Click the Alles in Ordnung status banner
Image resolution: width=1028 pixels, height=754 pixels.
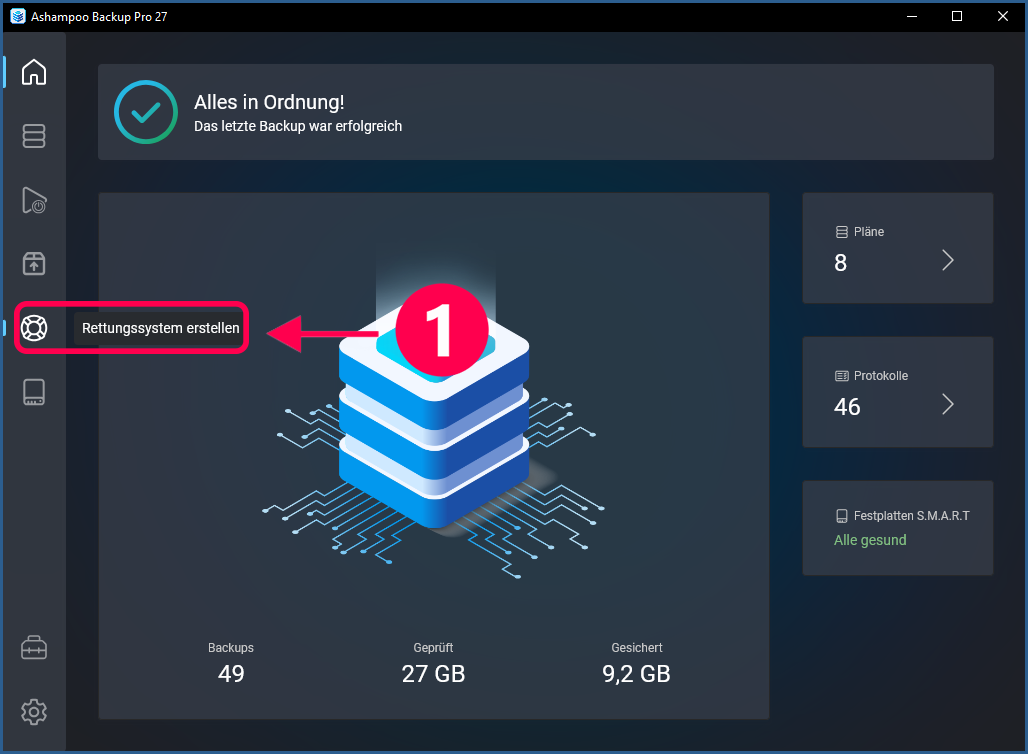click(545, 112)
